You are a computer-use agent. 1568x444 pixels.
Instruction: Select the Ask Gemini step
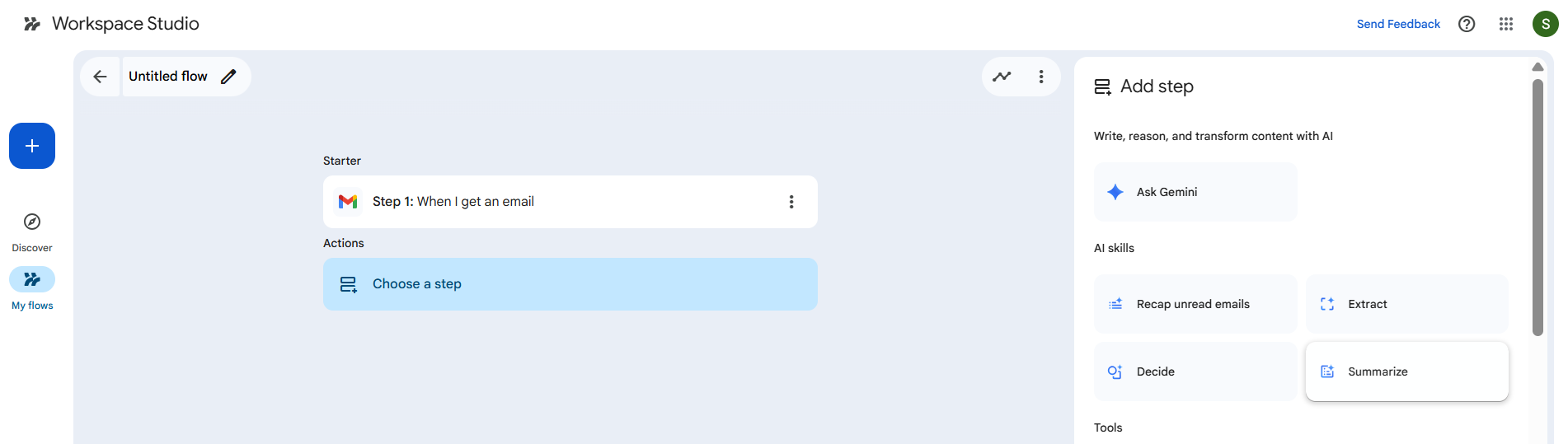point(1195,192)
